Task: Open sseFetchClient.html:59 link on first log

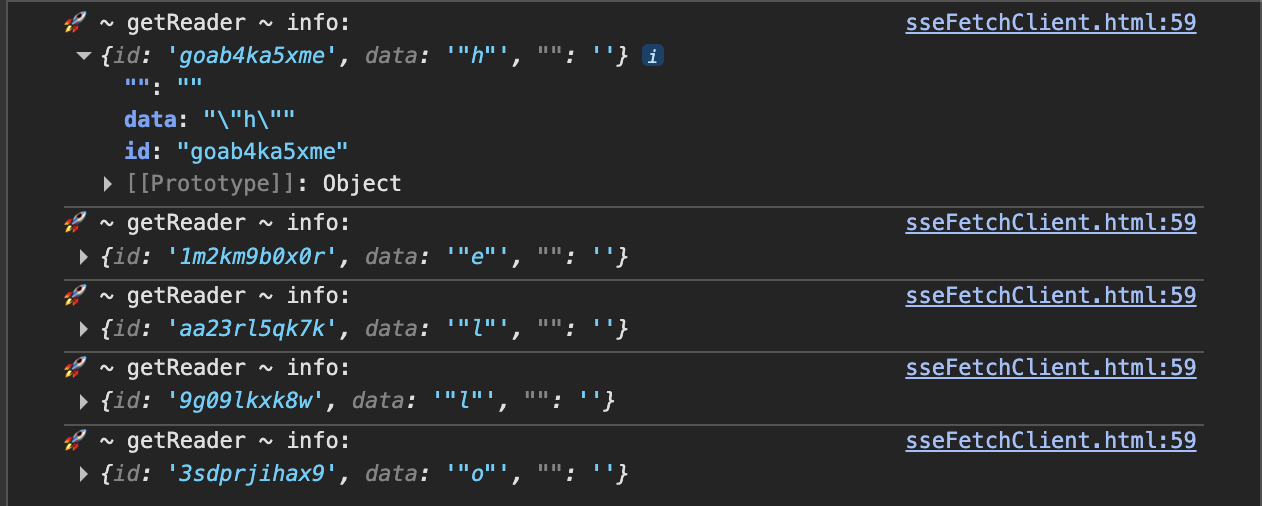Action: click(1050, 23)
